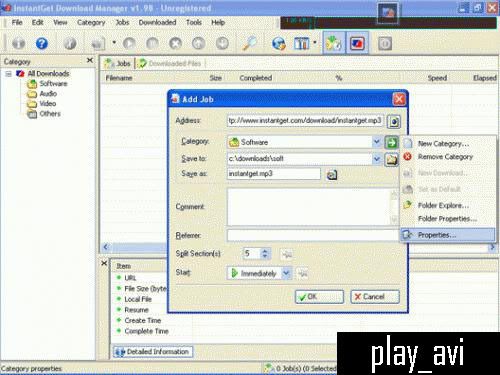Open the Category menu in menu bar
This screenshot has width=500, height=375.
click(91, 22)
